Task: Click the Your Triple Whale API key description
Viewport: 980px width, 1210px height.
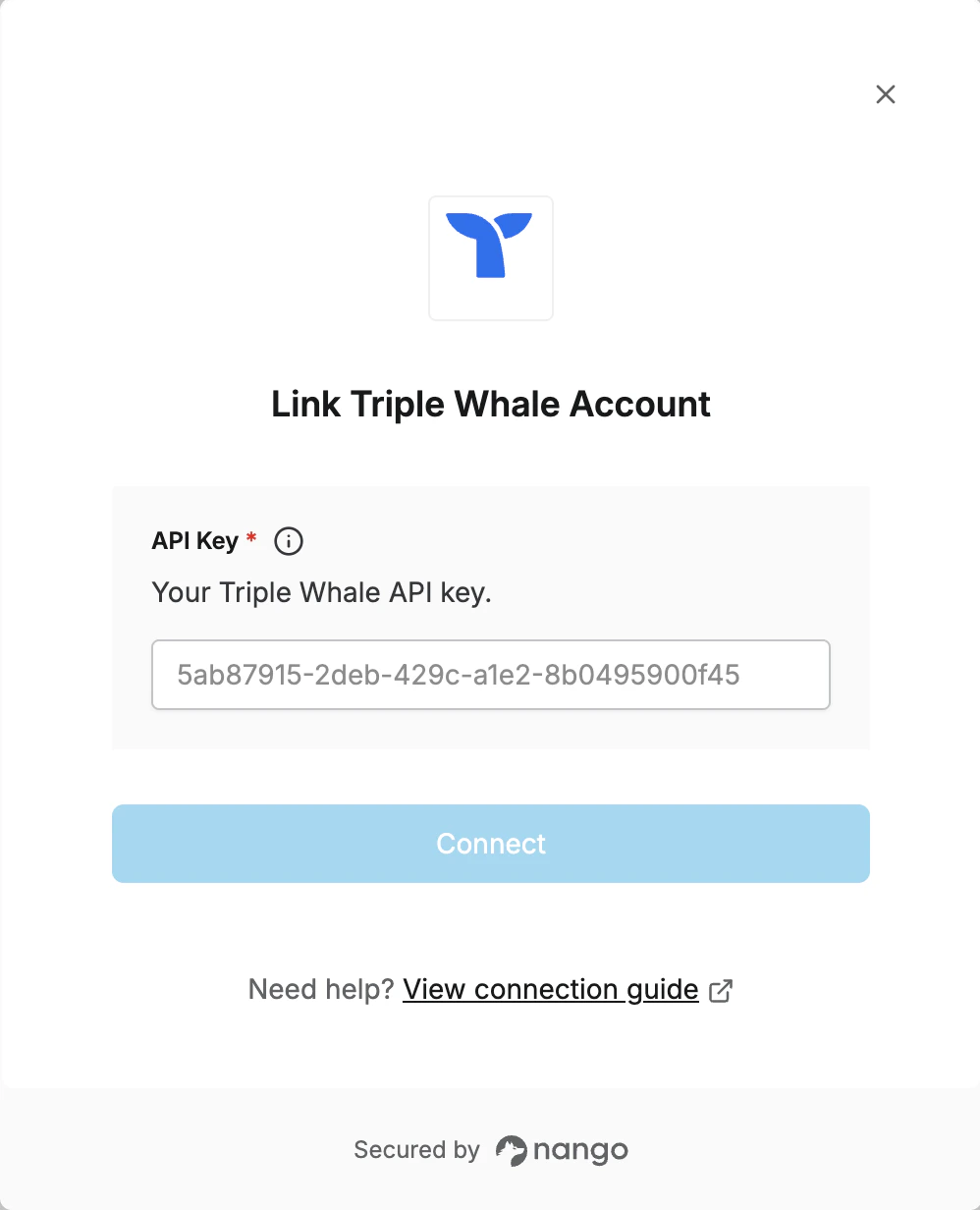Action: pyautogui.click(x=321, y=593)
